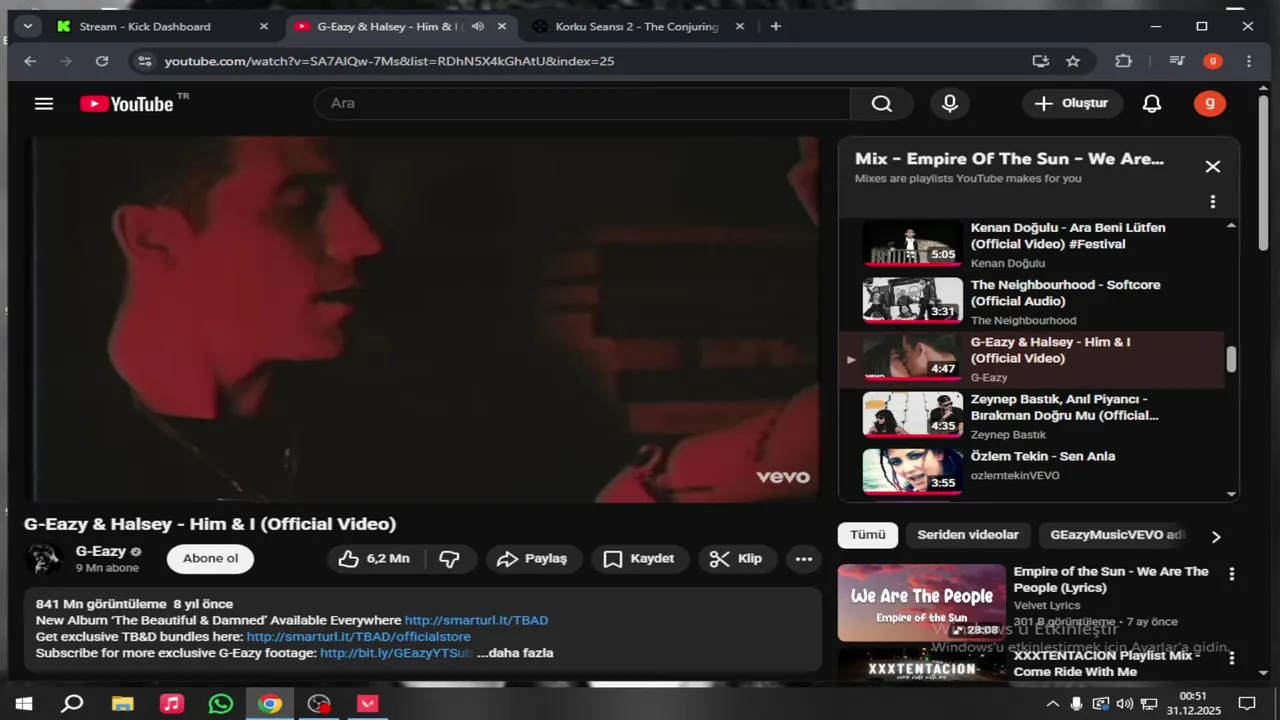This screenshot has height=720, width=1280.
Task: Switch to Stream - Kick Dashboard tab
Action: pos(145,26)
